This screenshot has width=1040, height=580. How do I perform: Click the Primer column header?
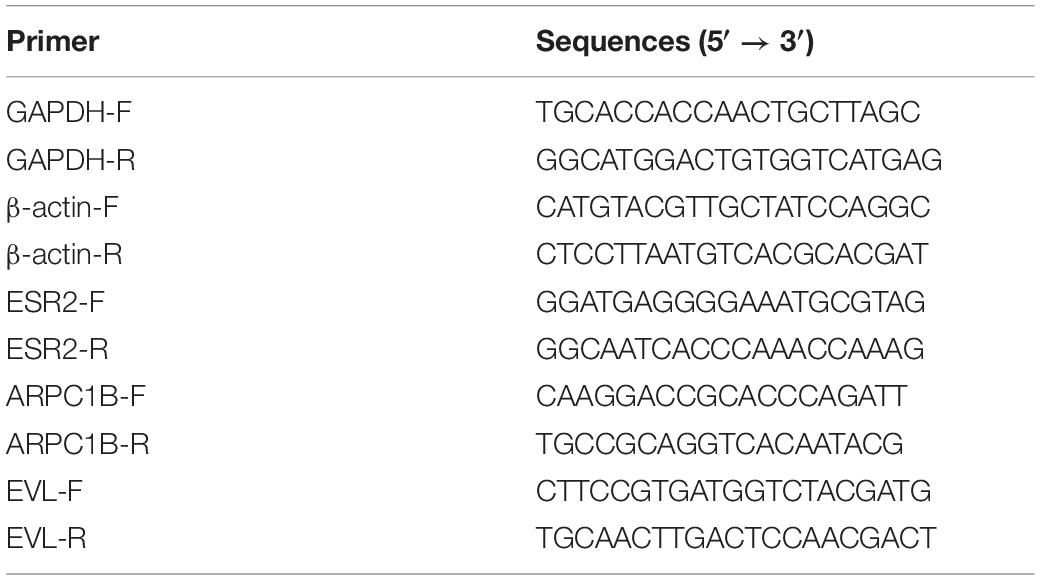point(52,42)
